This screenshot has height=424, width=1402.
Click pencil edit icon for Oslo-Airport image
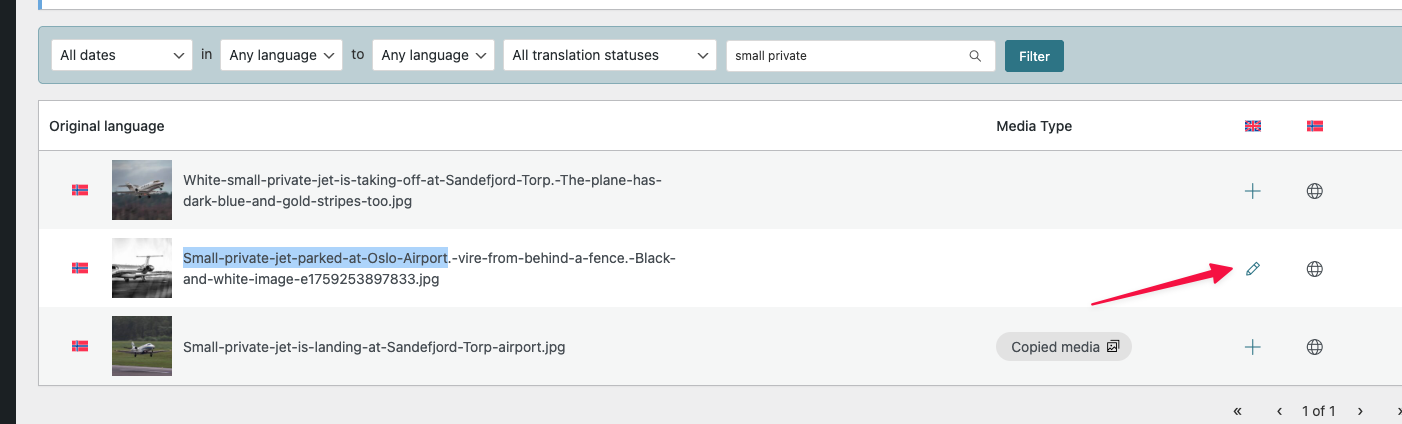[1252, 269]
